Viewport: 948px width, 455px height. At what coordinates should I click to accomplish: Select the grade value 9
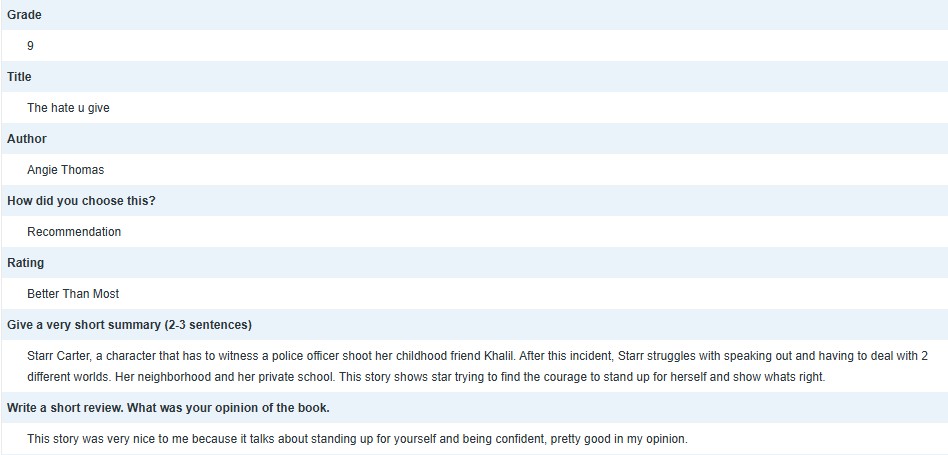(31, 46)
